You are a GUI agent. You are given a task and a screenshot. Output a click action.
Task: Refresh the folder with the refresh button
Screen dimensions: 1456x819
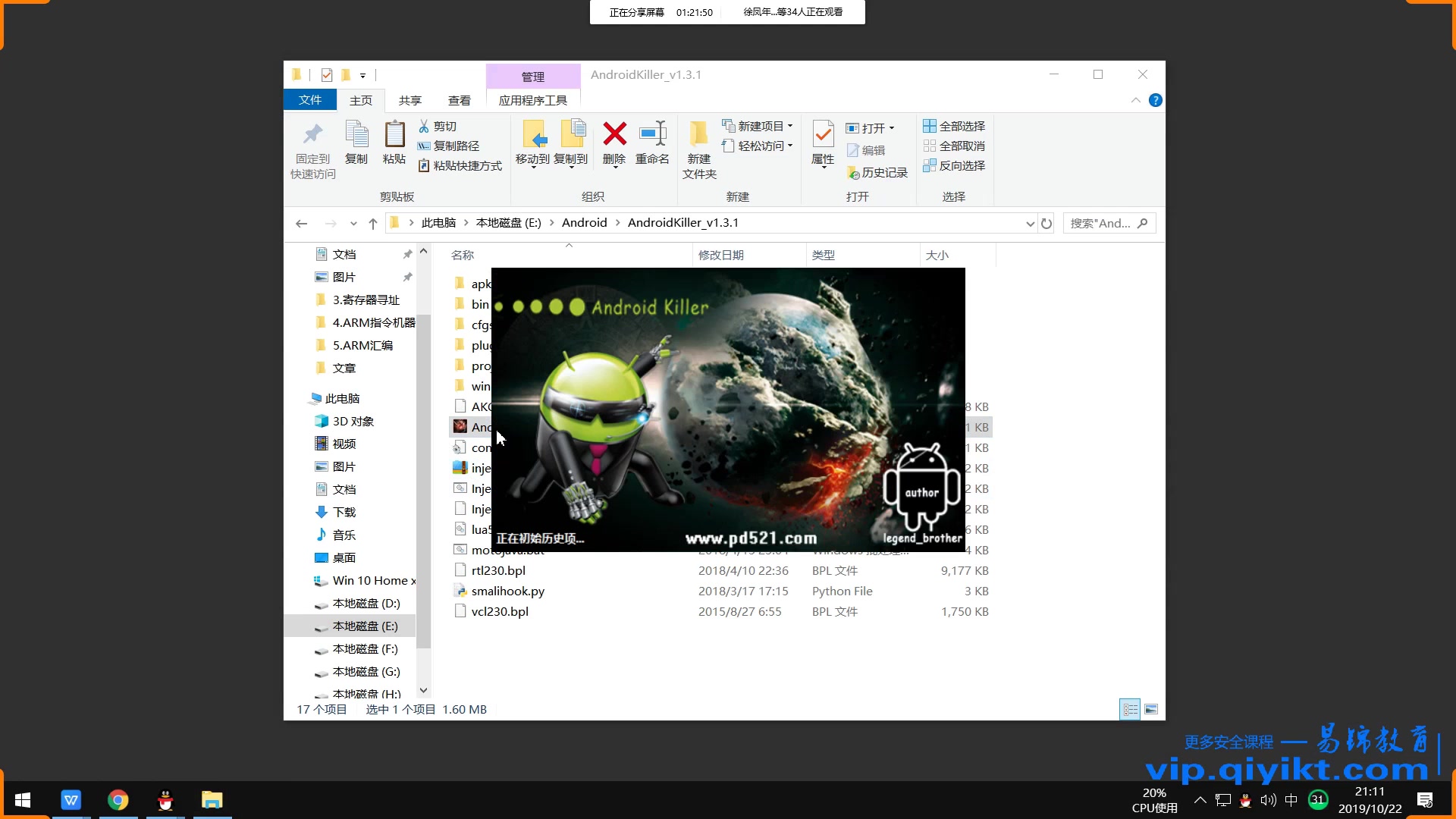(x=1047, y=223)
